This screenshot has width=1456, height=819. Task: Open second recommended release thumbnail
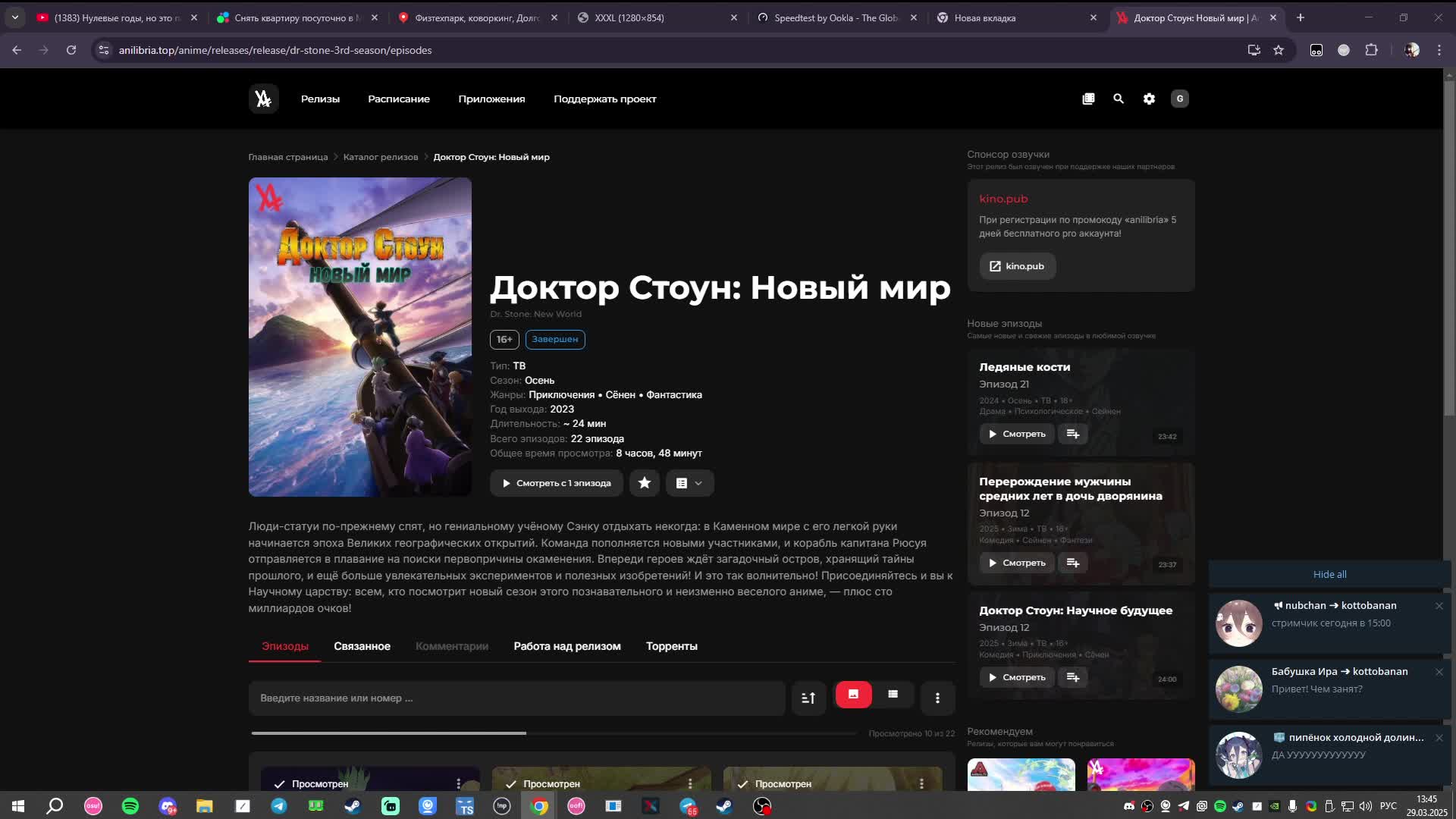1141,774
